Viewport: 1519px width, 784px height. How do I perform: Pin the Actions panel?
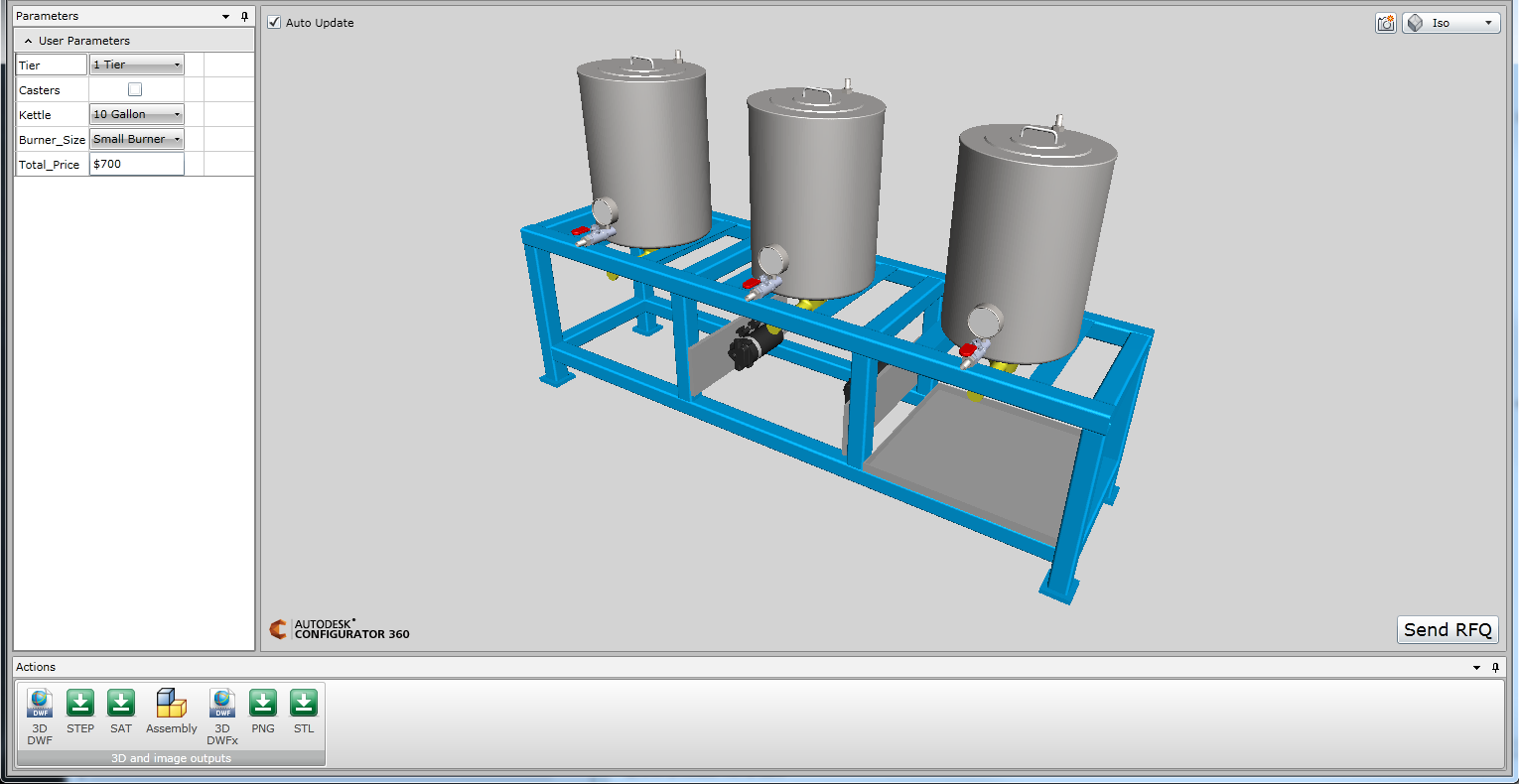[x=1495, y=667]
